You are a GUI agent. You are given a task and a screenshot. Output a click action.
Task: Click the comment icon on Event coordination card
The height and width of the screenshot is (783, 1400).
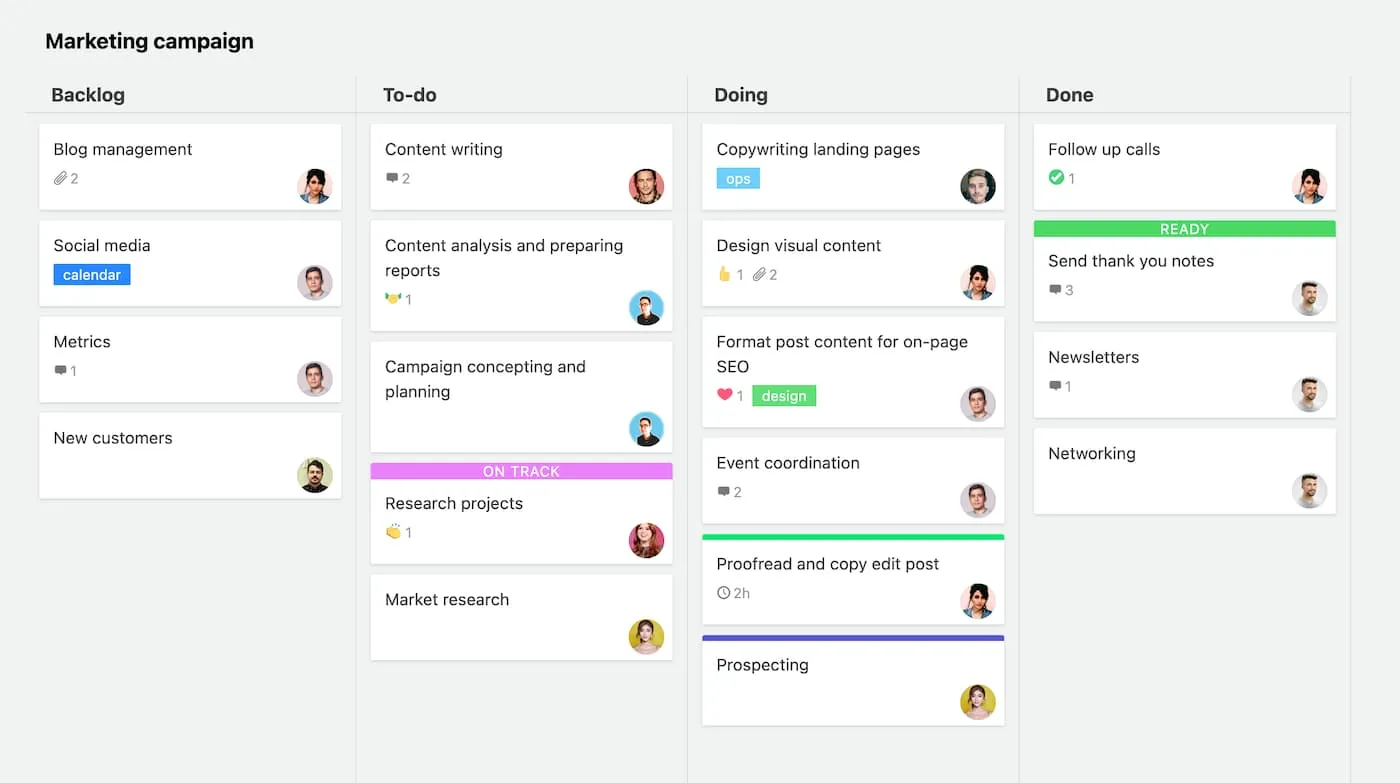[x=724, y=492]
